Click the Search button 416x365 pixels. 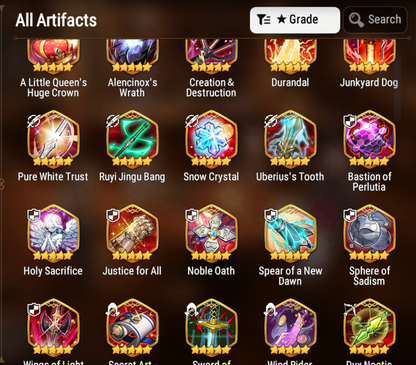[x=375, y=20]
